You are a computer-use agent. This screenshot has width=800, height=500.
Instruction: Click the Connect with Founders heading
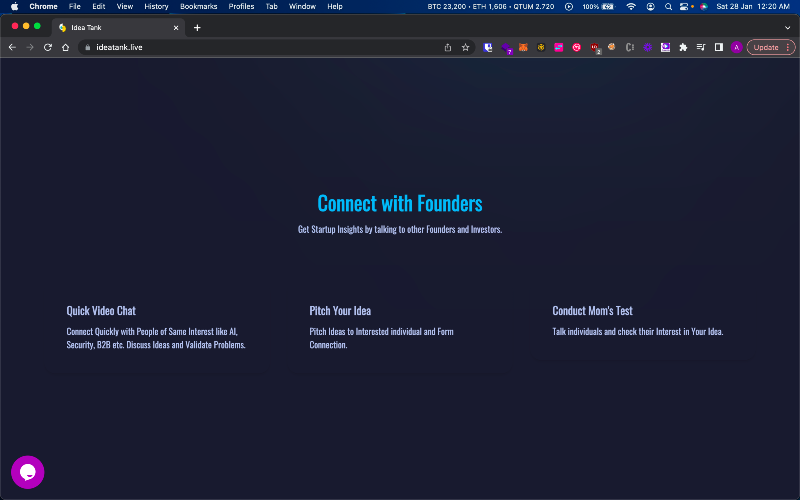400,203
